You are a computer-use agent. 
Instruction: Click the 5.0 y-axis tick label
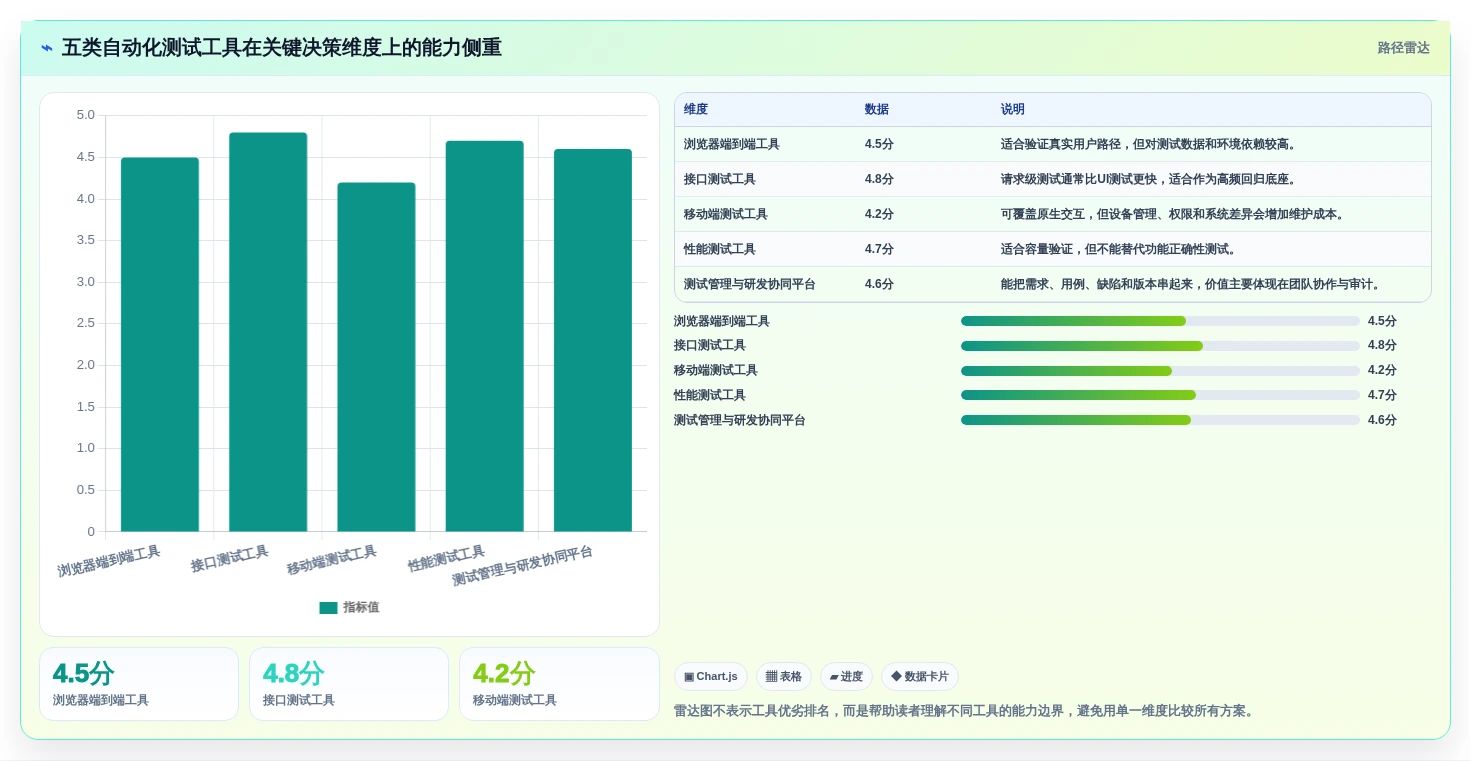[86, 115]
